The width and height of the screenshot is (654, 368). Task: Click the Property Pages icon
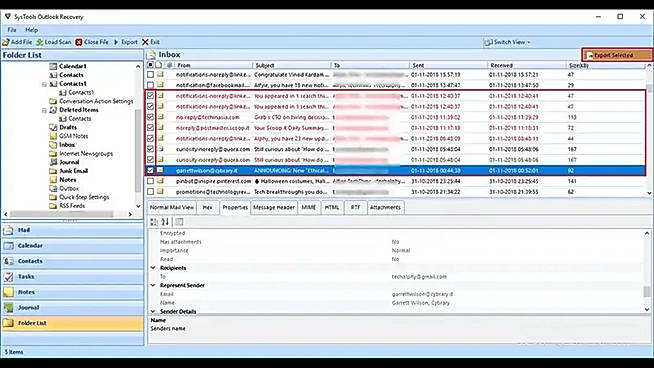point(179,222)
